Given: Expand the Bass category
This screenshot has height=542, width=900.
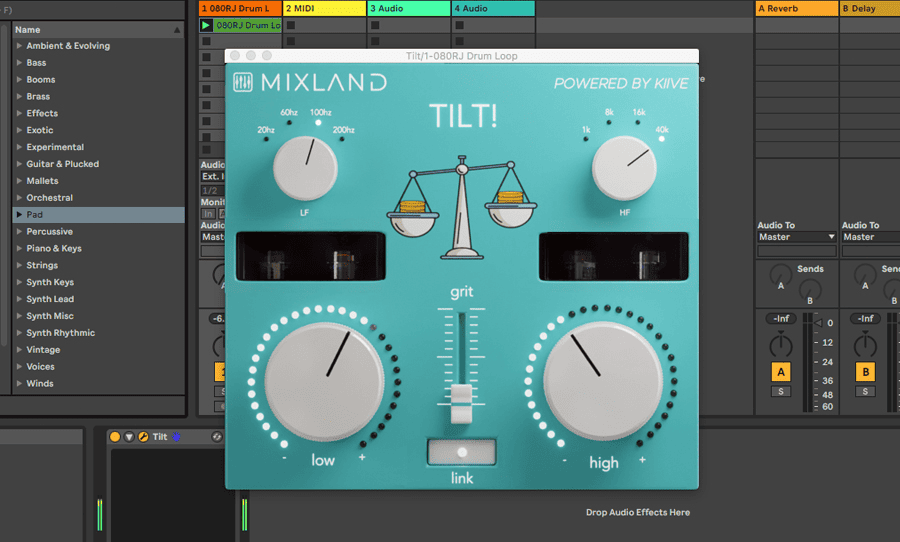Looking at the screenshot, I should click(x=19, y=63).
